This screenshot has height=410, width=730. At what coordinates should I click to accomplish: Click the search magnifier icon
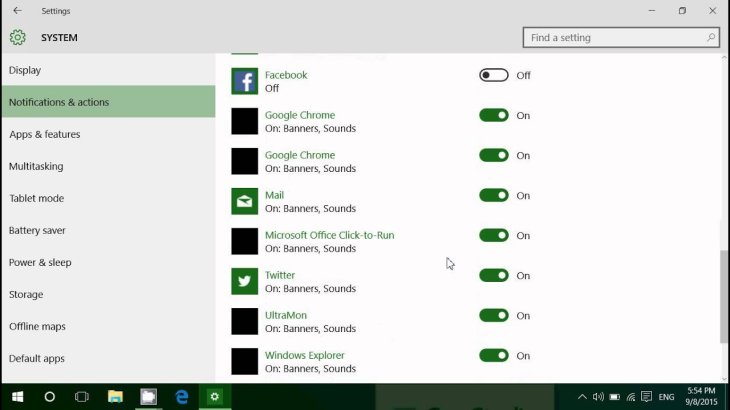tap(710, 37)
